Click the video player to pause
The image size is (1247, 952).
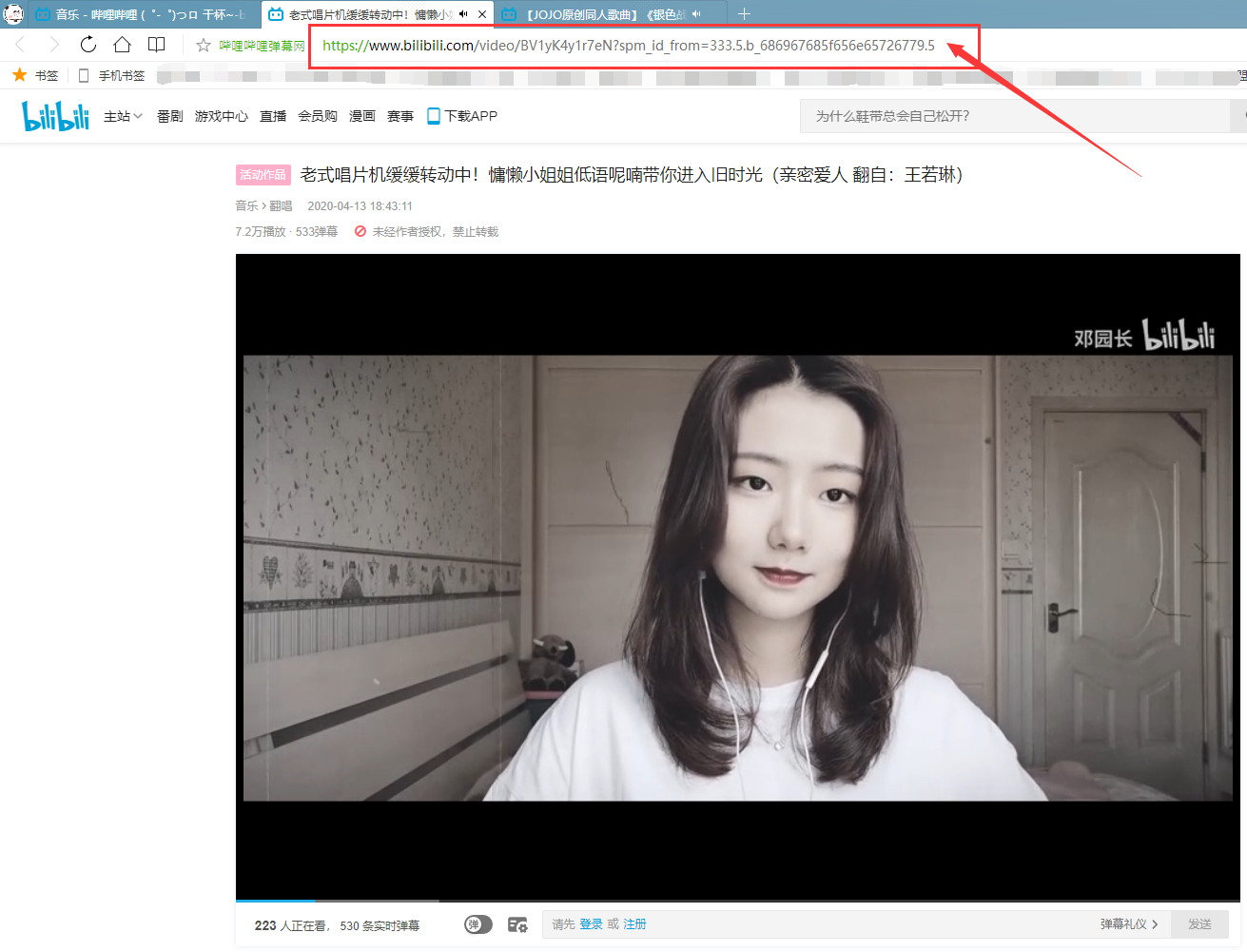[x=738, y=577]
